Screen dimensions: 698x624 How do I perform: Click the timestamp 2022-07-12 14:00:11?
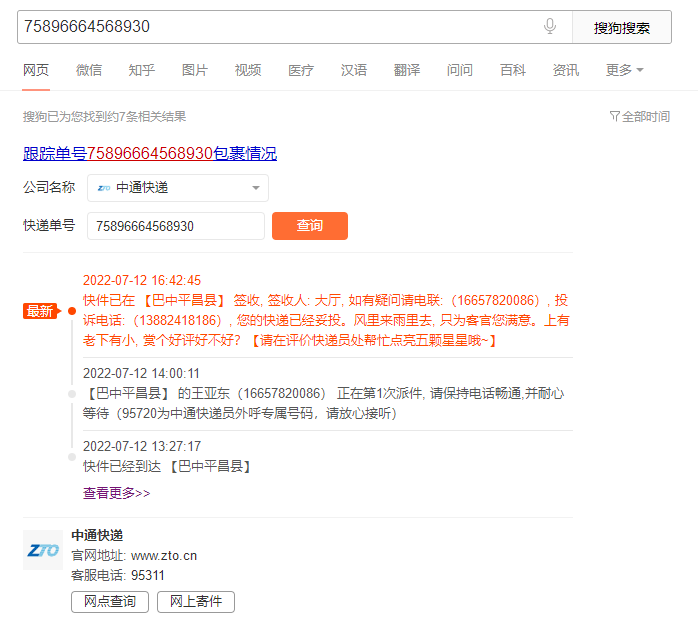[x=141, y=373]
